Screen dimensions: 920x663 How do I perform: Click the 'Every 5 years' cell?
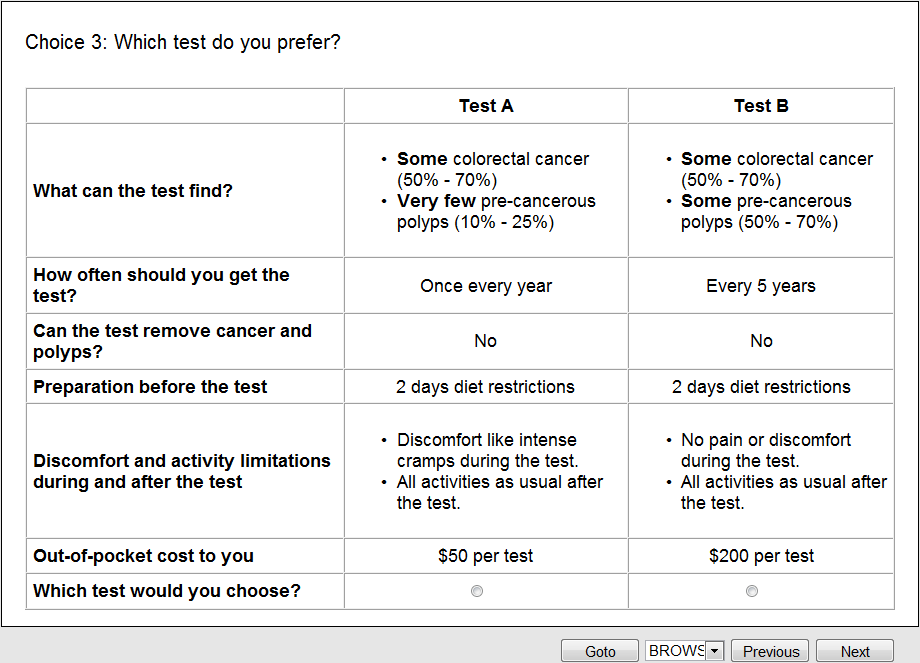tap(761, 286)
